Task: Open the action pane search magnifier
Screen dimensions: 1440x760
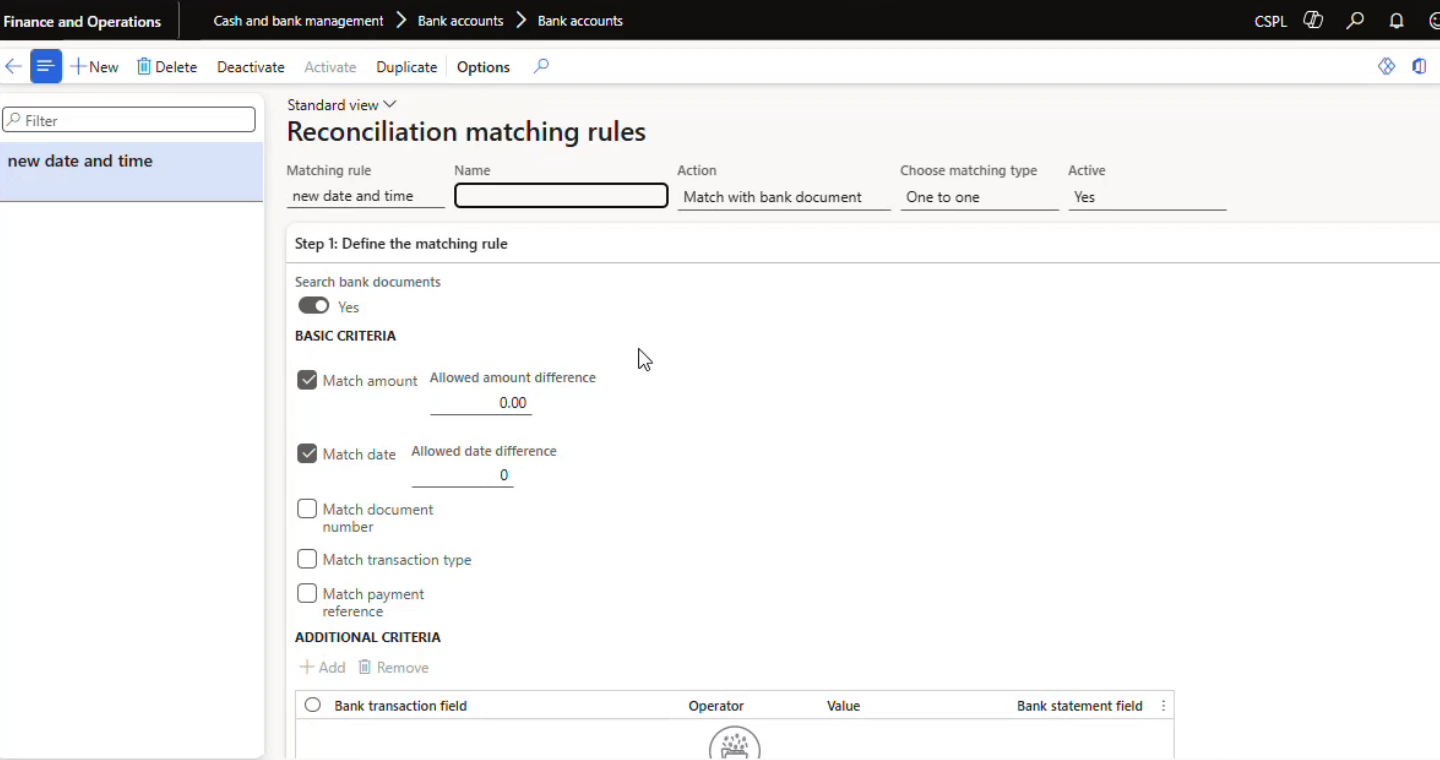Action: click(541, 66)
